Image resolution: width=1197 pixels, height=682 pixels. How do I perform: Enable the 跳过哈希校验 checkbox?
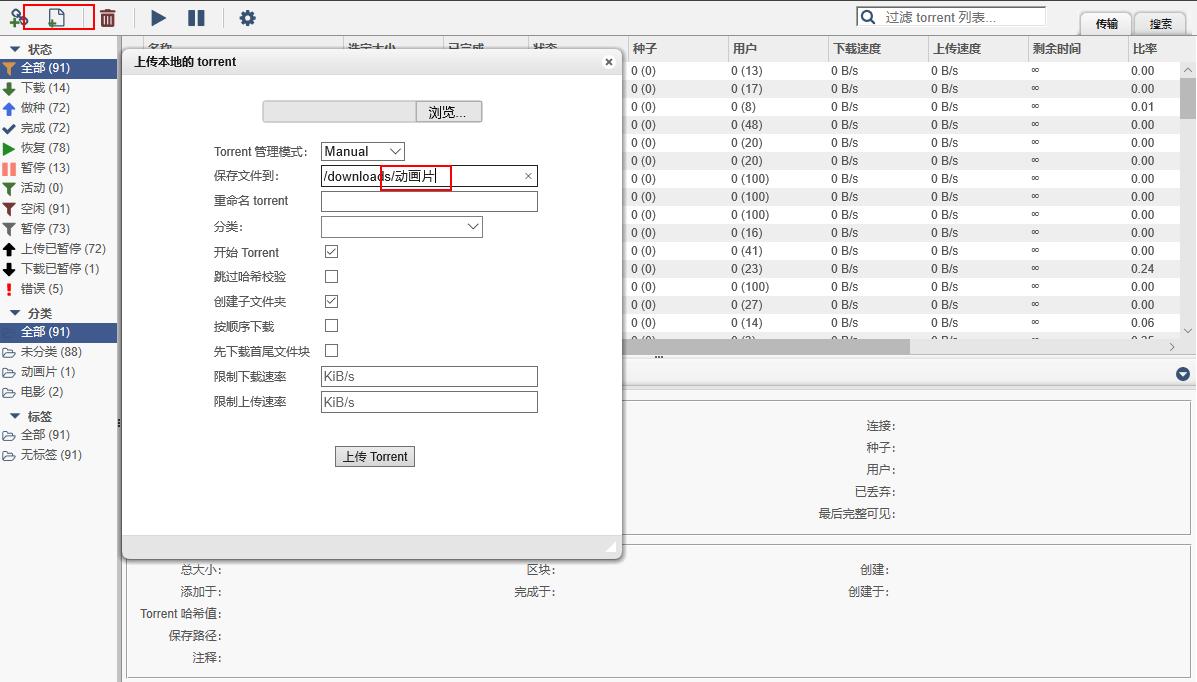click(331, 276)
